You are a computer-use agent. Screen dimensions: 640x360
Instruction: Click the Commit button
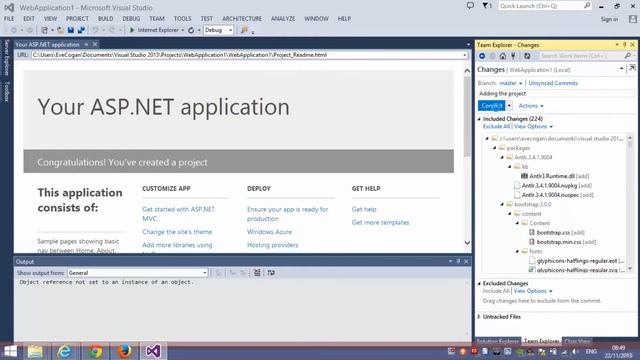(492, 106)
